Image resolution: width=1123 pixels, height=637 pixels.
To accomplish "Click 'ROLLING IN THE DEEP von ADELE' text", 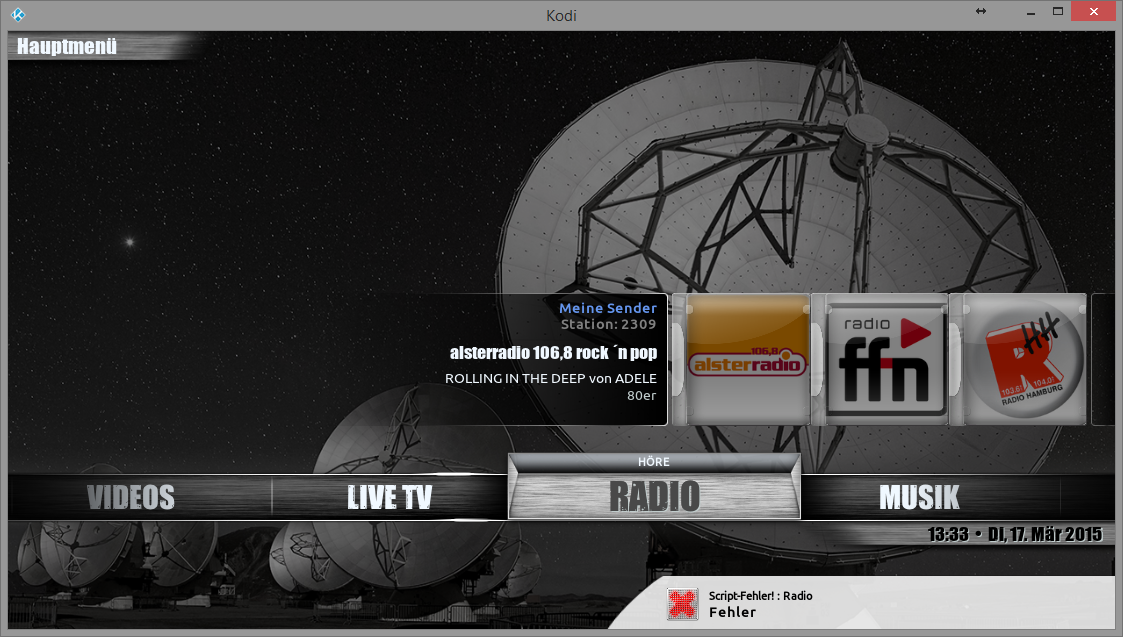I will (550, 378).
